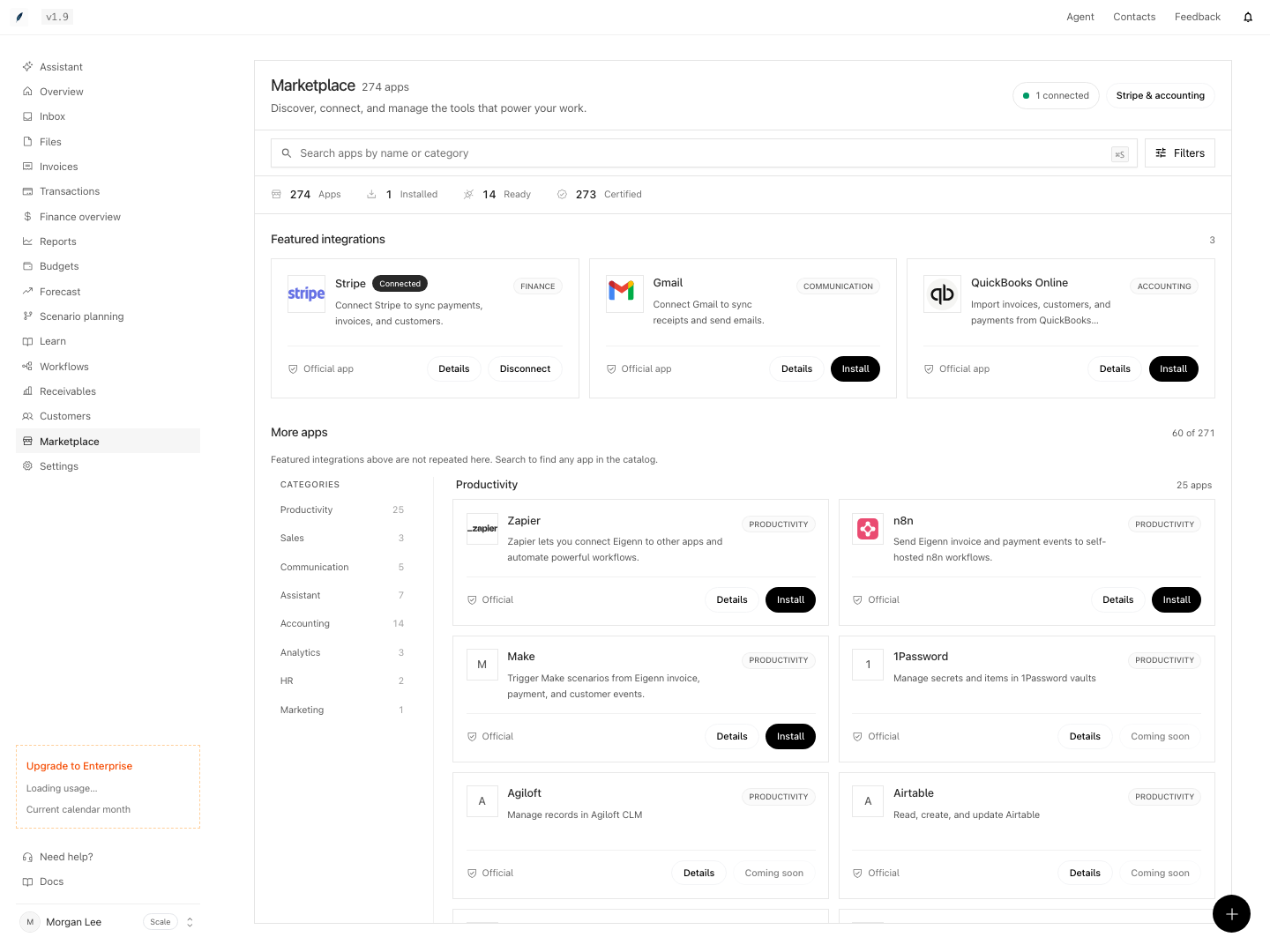Show the HR category apps
1270x952 pixels.
point(342,681)
